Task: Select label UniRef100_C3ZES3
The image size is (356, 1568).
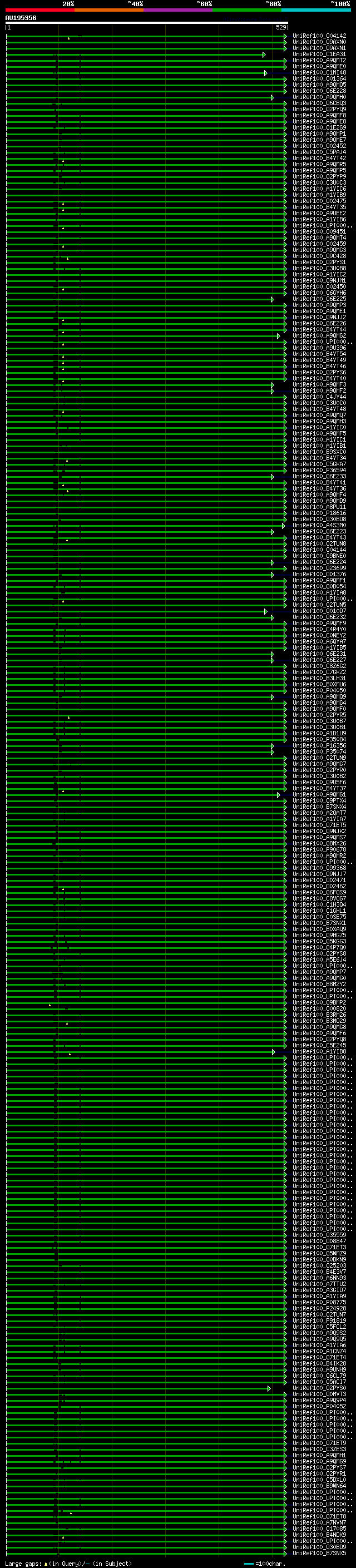Action: [x=319, y=1449]
